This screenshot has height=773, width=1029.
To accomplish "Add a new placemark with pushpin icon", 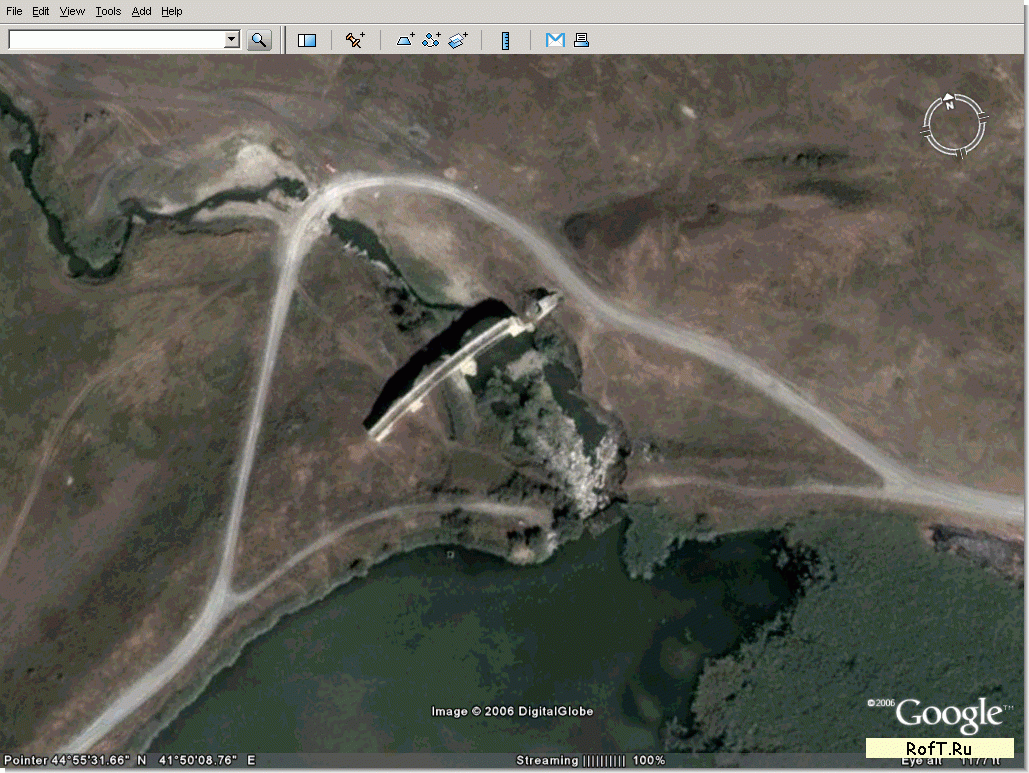I will tap(355, 40).
